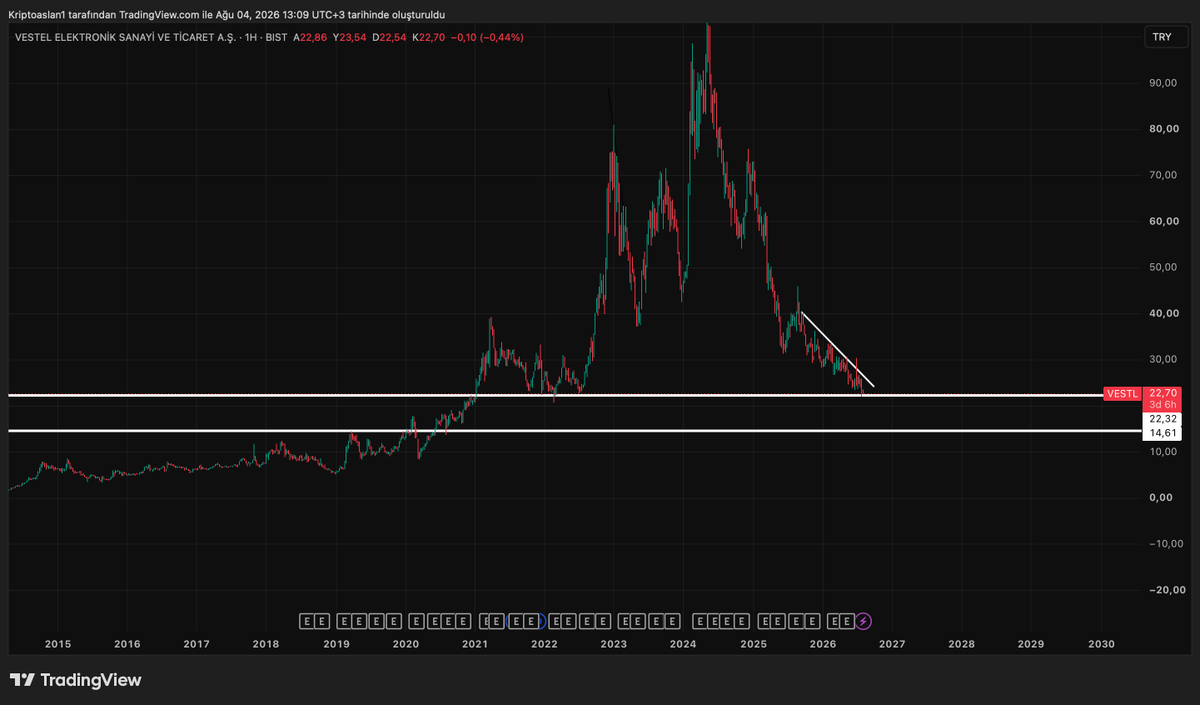Open the TradingView logo link
Image resolution: width=1200 pixels, height=705 pixels.
coord(76,680)
